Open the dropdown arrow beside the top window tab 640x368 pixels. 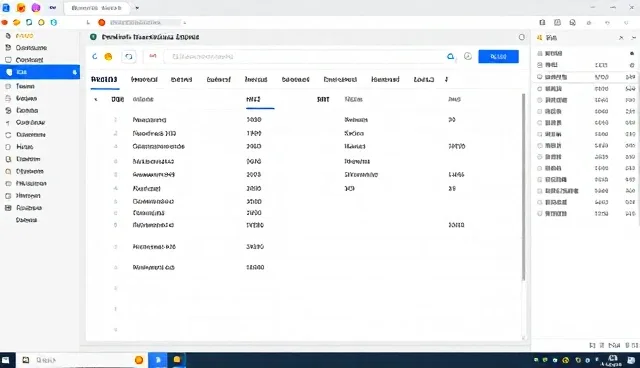(137, 8)
